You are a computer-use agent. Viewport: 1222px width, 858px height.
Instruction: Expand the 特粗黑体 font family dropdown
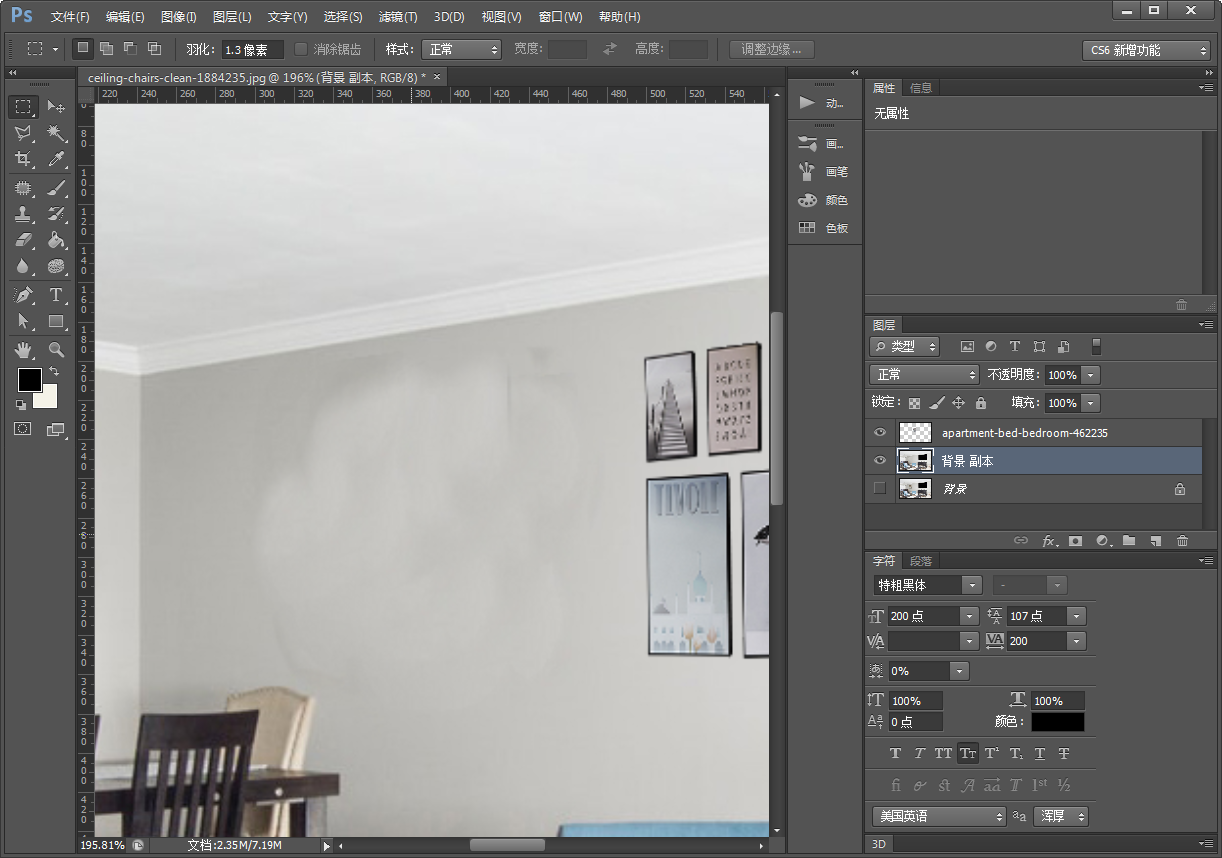[927, 585]
